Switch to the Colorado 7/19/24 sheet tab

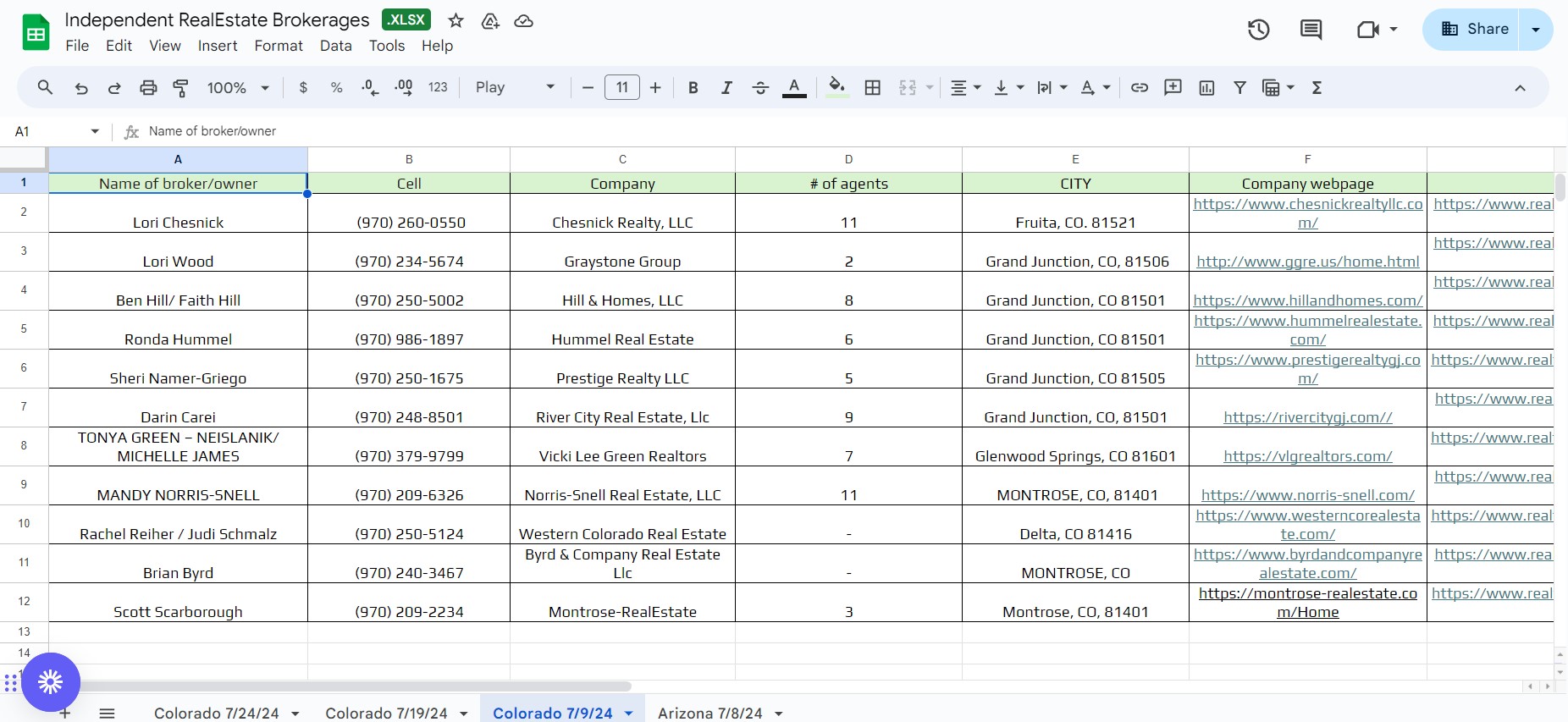[386, 713]
